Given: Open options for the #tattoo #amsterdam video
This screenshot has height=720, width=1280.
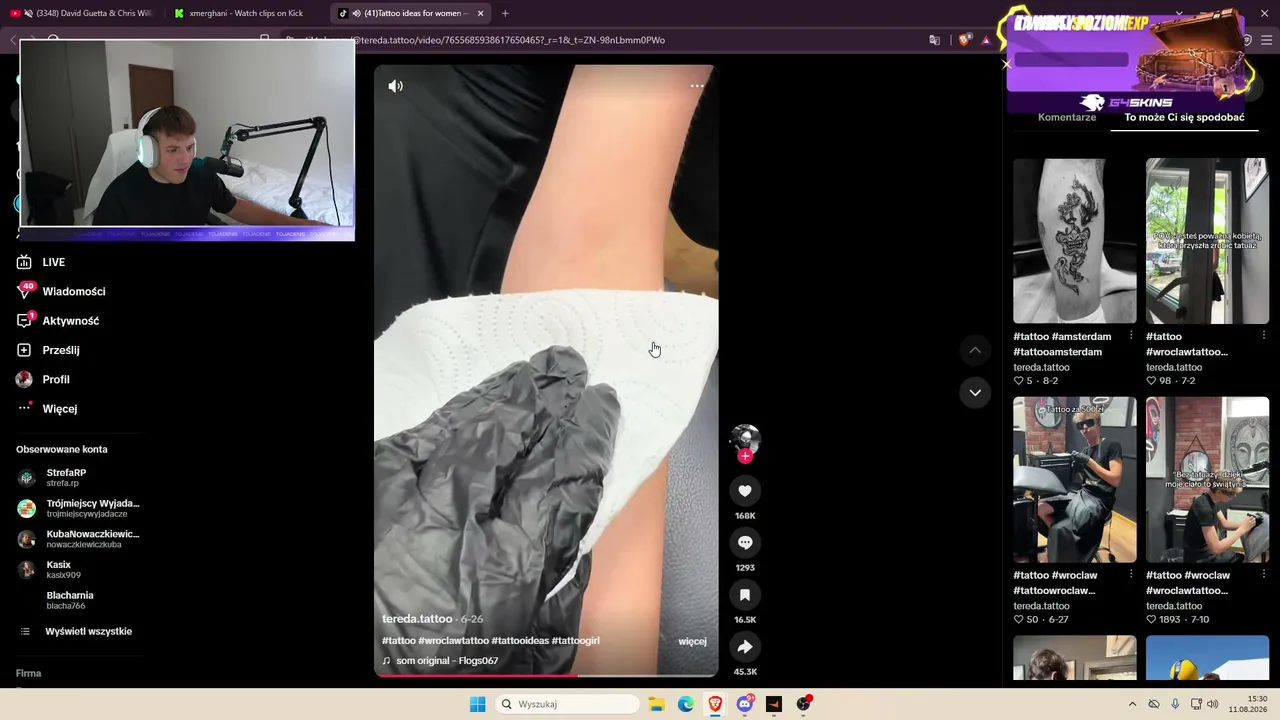Looking at the screenshot, I should pyautogui.click(x=1131, y=336).
